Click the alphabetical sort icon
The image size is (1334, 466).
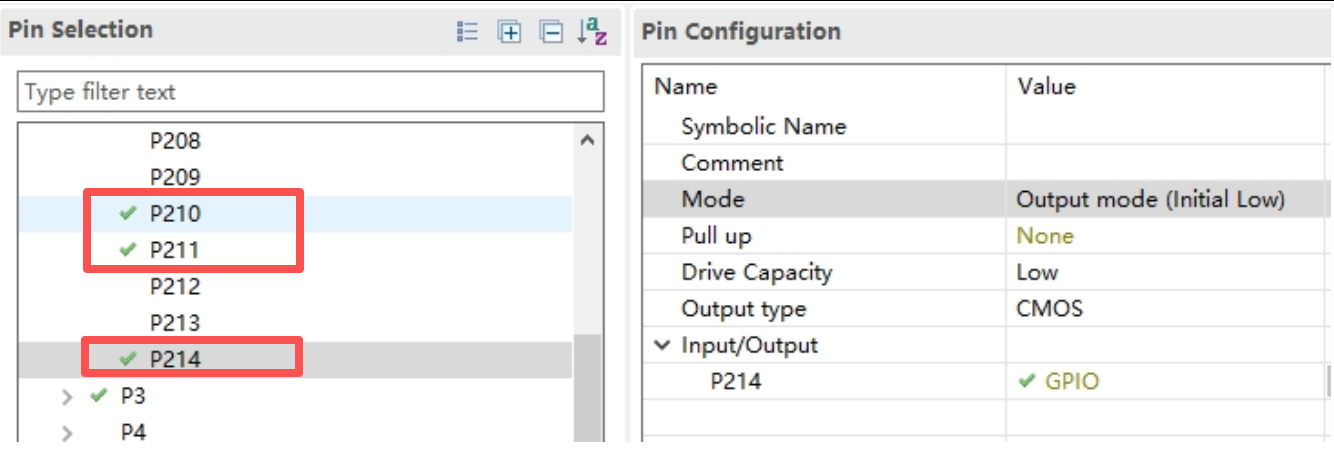point(592,32)
